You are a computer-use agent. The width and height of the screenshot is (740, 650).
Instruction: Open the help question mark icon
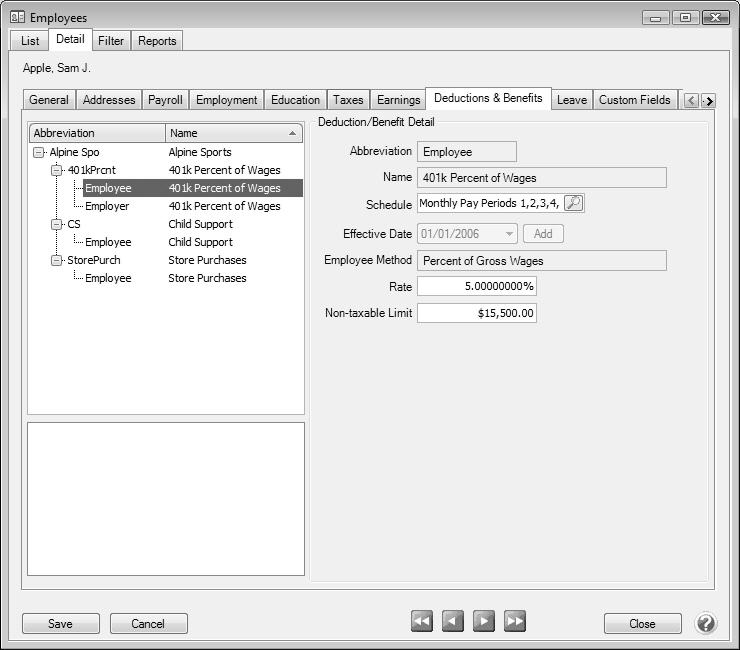pos(706,623)
